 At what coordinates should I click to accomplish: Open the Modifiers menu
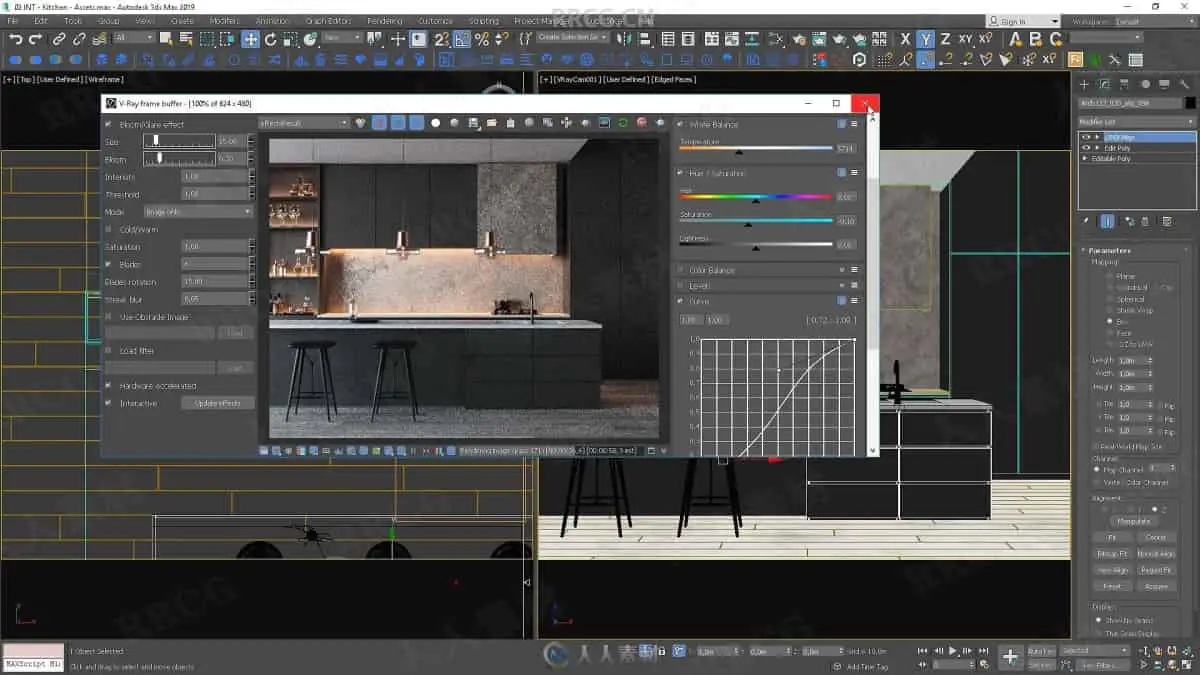(224, 20)
